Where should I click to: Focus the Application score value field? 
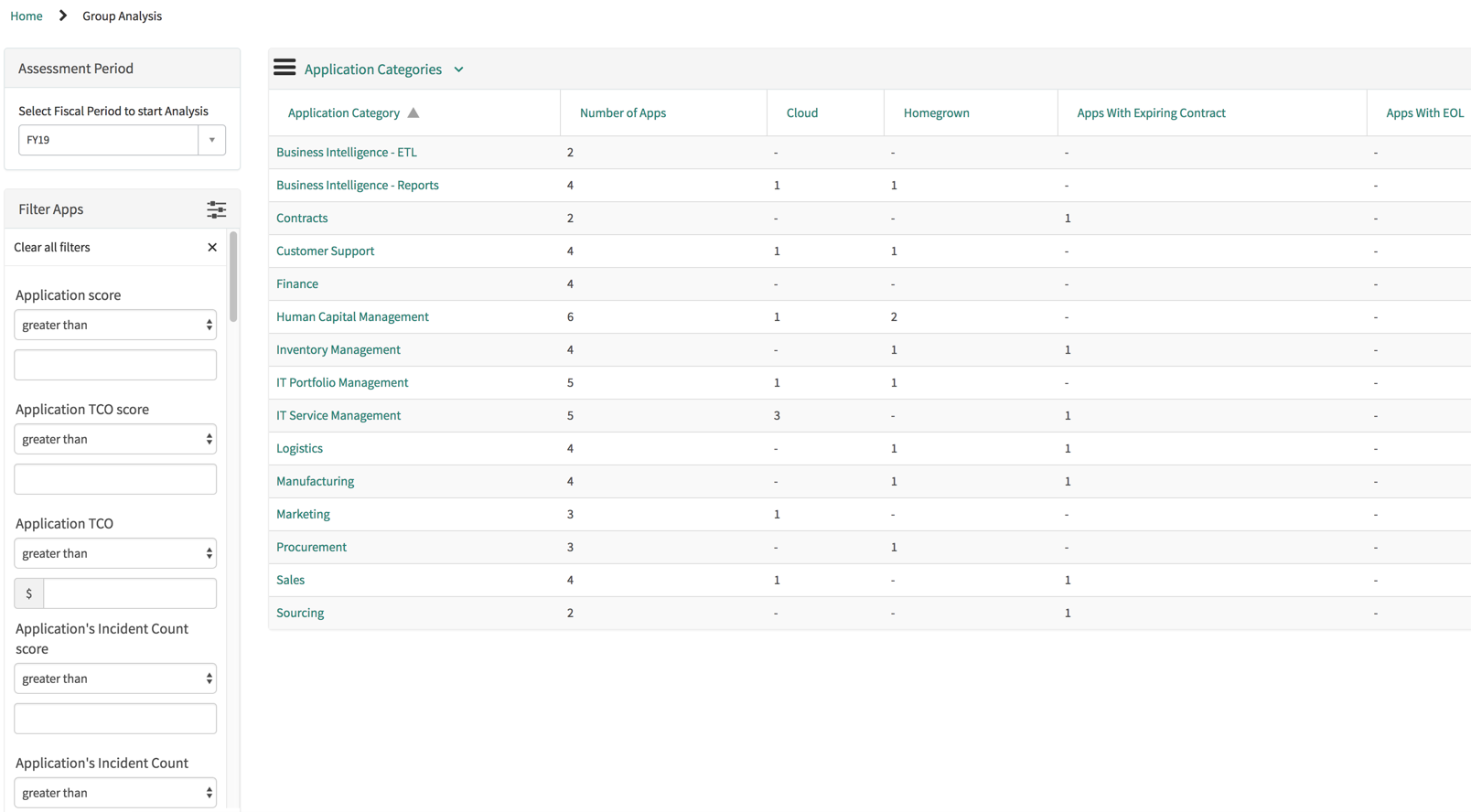coord(115,365)
